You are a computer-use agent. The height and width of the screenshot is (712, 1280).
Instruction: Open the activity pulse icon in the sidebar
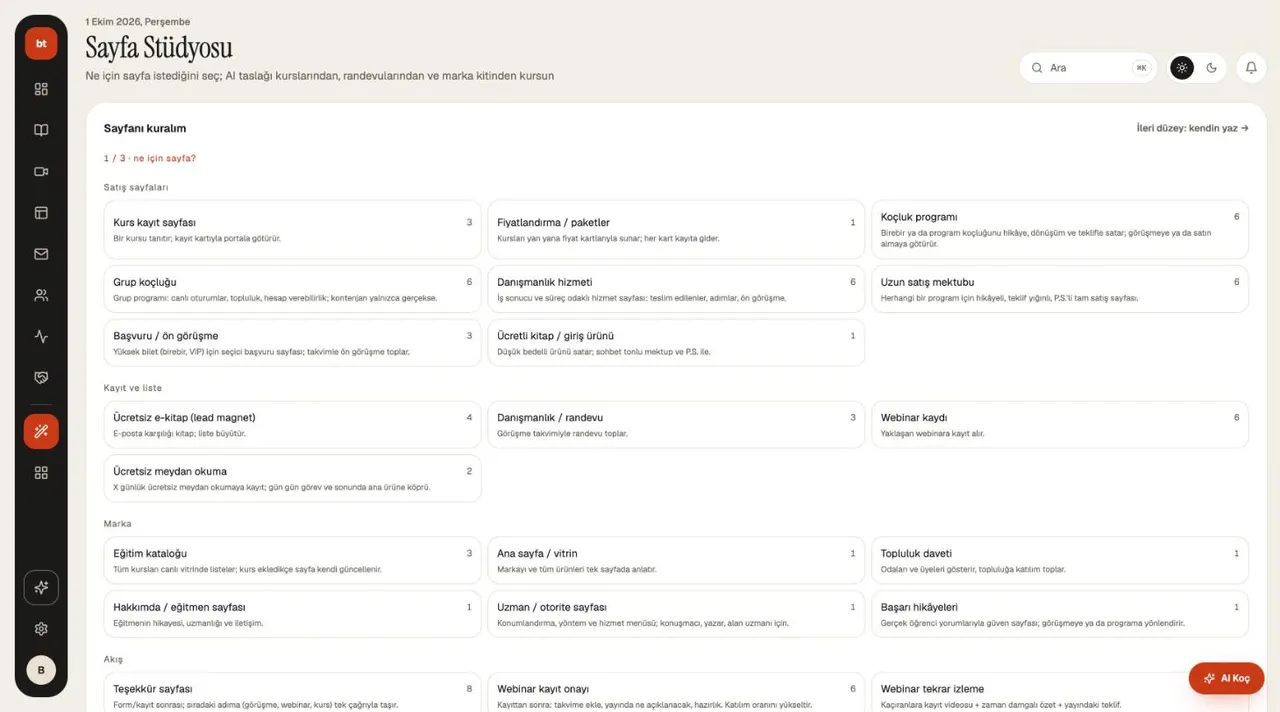(41, 337)
